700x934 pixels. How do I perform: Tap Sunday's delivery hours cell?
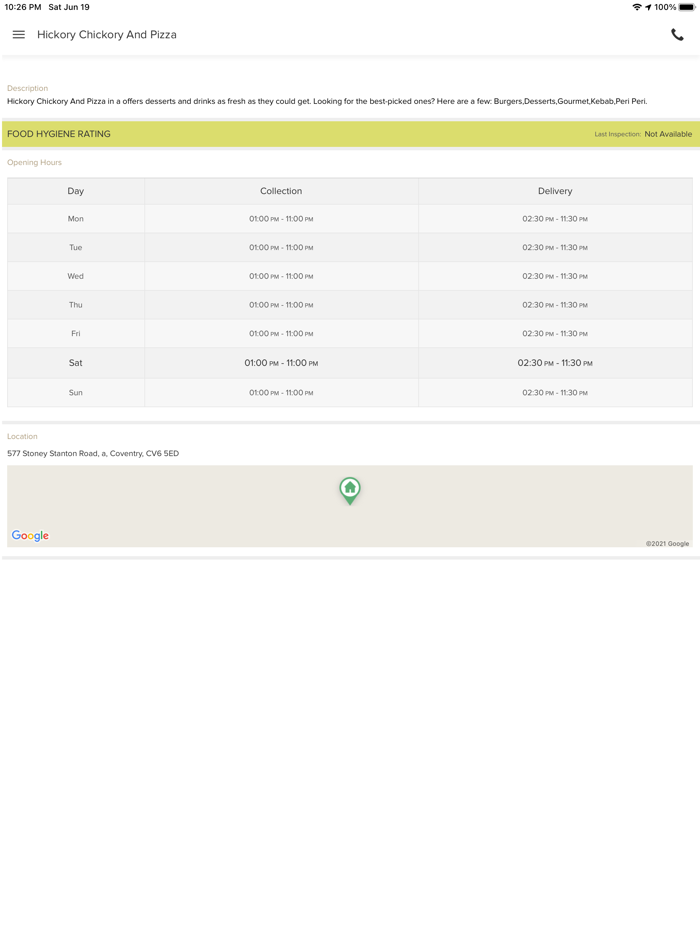coord(555,393)
